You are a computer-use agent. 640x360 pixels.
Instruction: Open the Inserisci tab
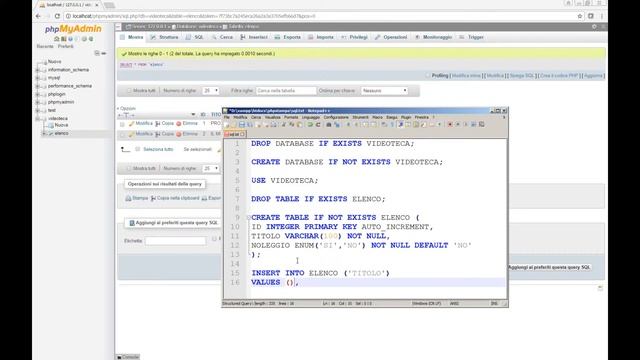254,37
